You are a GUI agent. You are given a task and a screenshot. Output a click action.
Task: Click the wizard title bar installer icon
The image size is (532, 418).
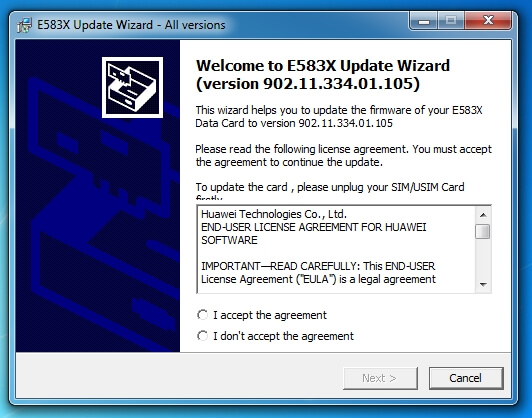(x=24, y=25)
